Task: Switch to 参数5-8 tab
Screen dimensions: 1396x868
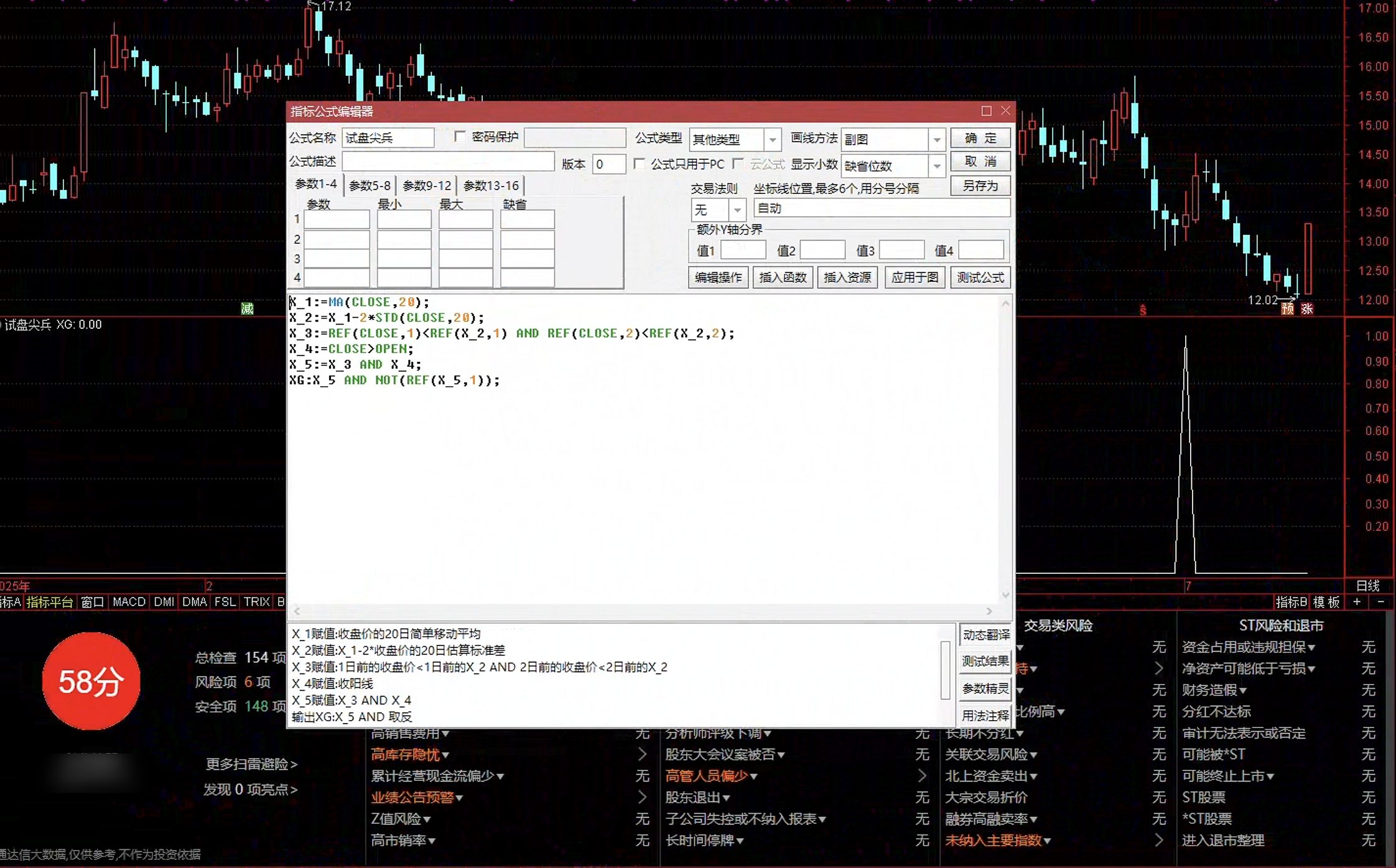Action: 370,185
